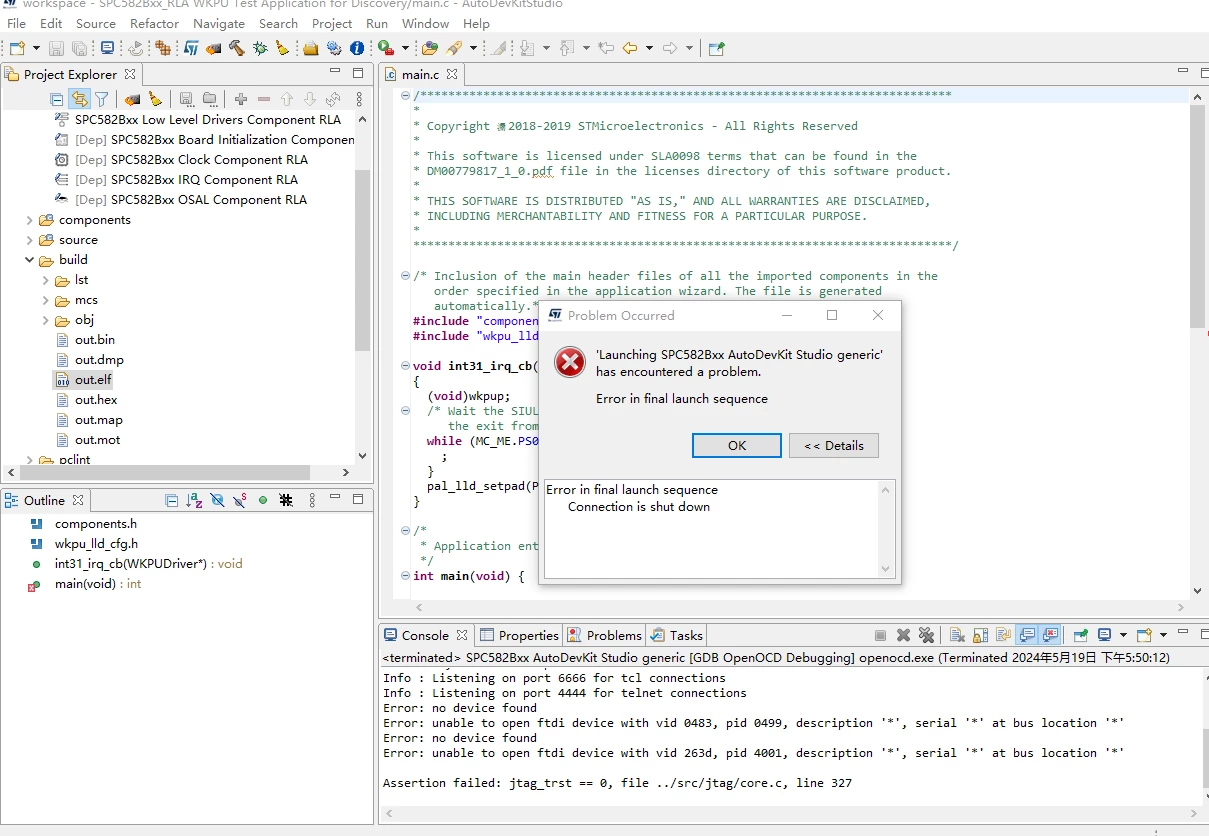Click Collapse All in Outline view

[x=172, y=500]
